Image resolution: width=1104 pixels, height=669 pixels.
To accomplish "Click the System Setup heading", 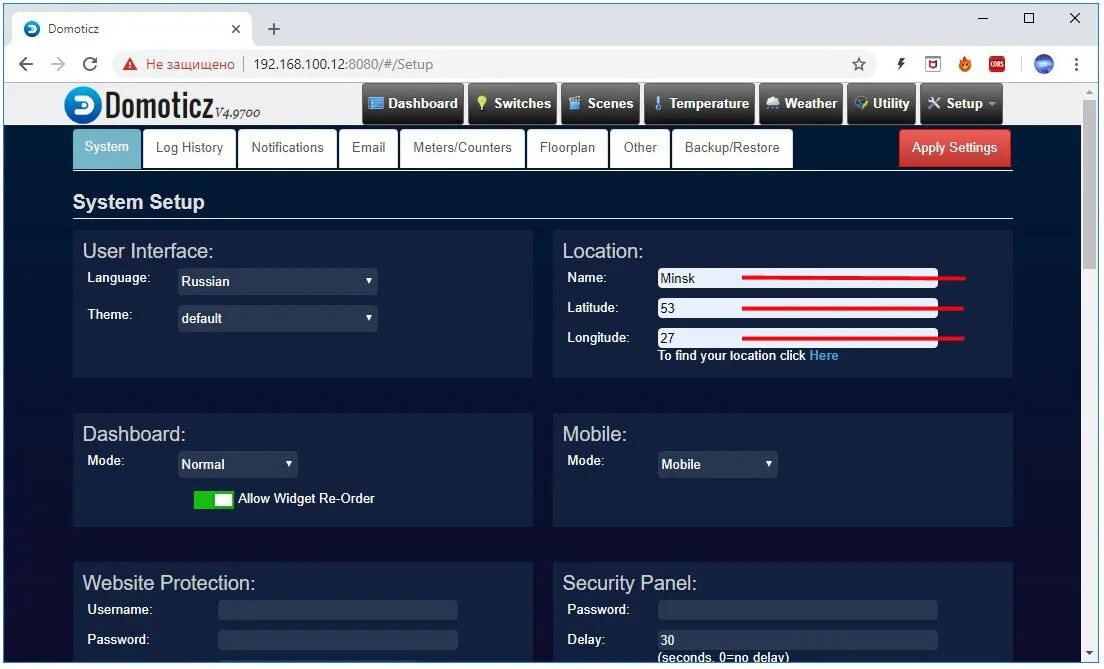I will pos(139,202).
